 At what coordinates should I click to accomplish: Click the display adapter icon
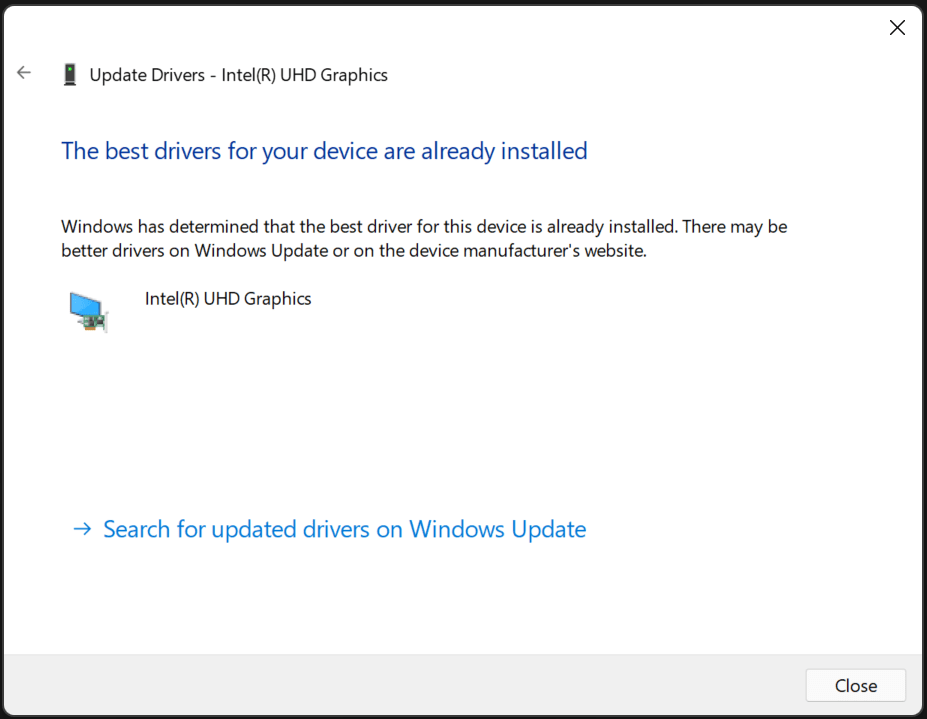(88, 311)
